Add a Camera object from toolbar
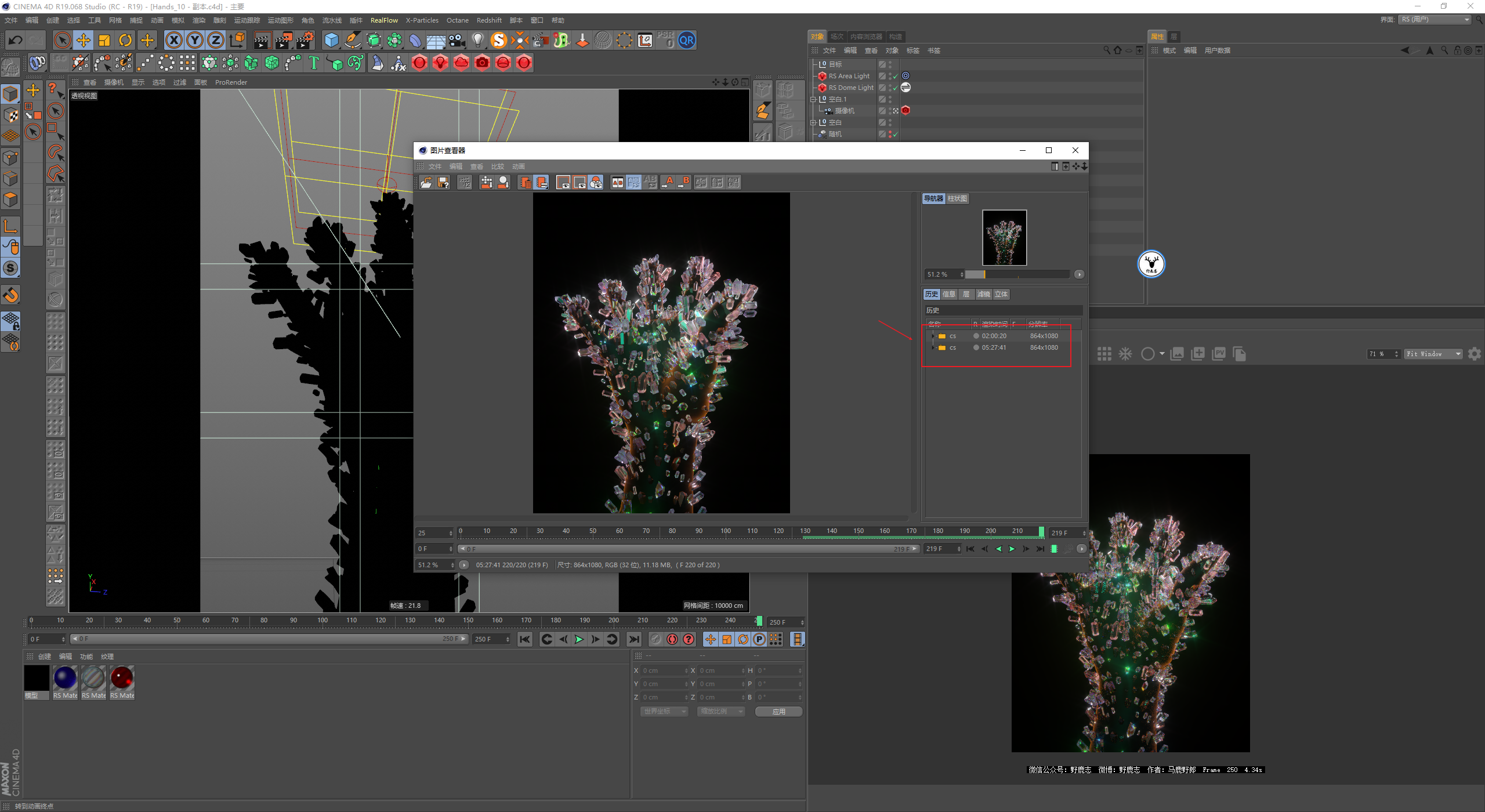 coord(457,40)
